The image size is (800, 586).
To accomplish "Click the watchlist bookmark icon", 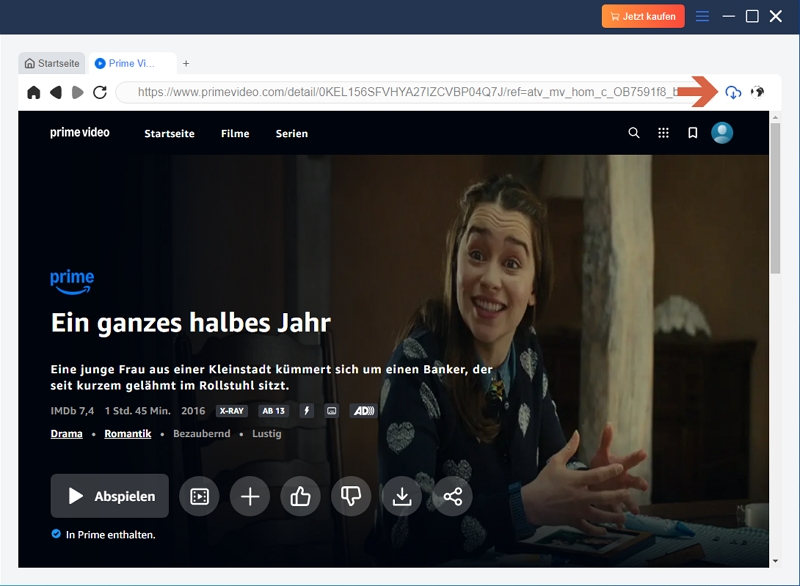I will point(691,131).
